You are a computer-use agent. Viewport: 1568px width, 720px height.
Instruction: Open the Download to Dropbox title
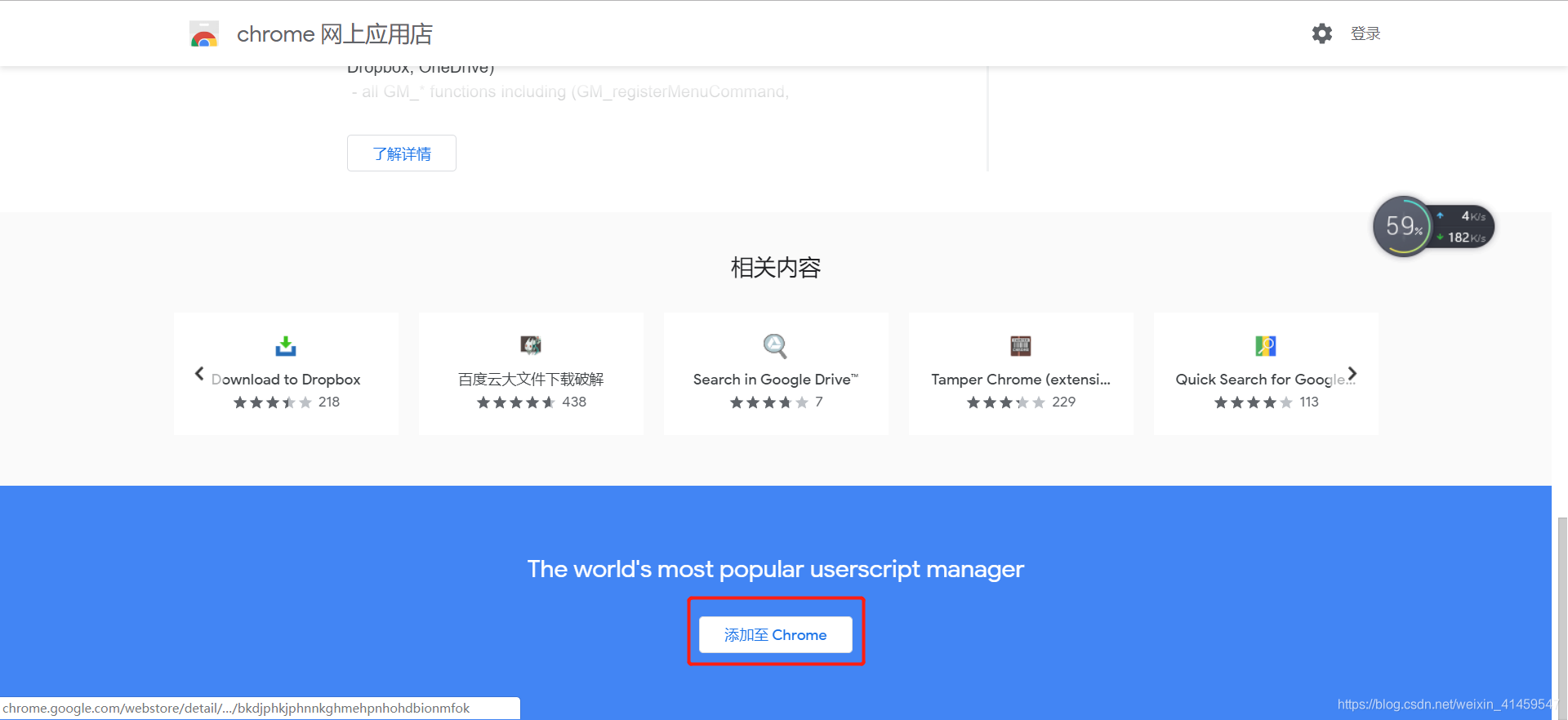coord(286,380)
